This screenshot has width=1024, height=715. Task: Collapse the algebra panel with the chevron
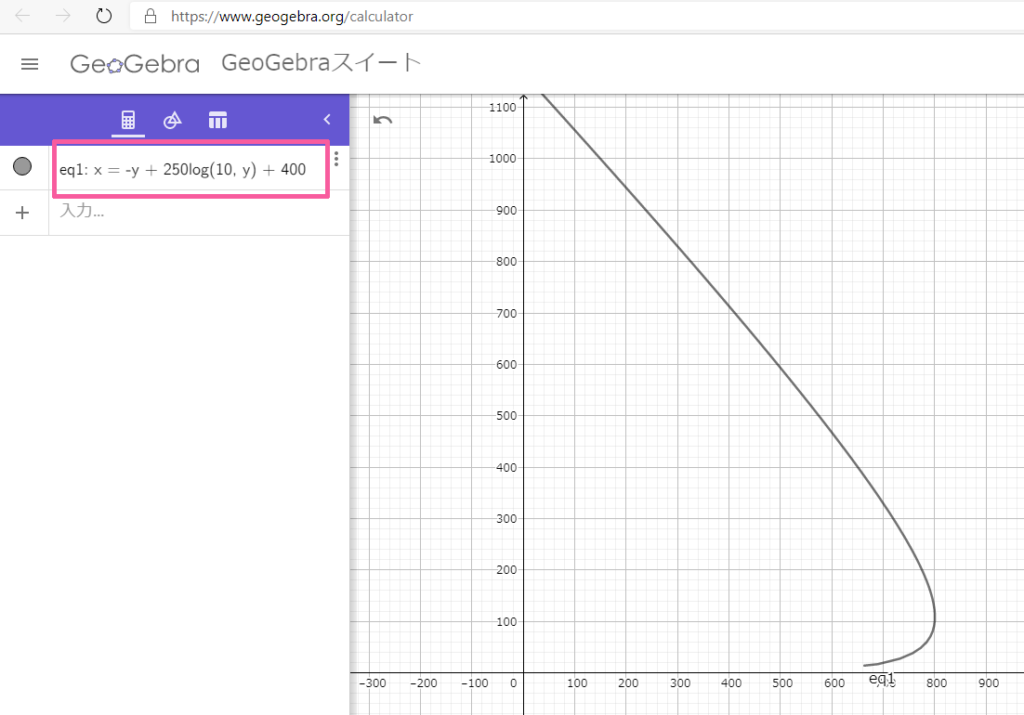(x=327, y=119)
